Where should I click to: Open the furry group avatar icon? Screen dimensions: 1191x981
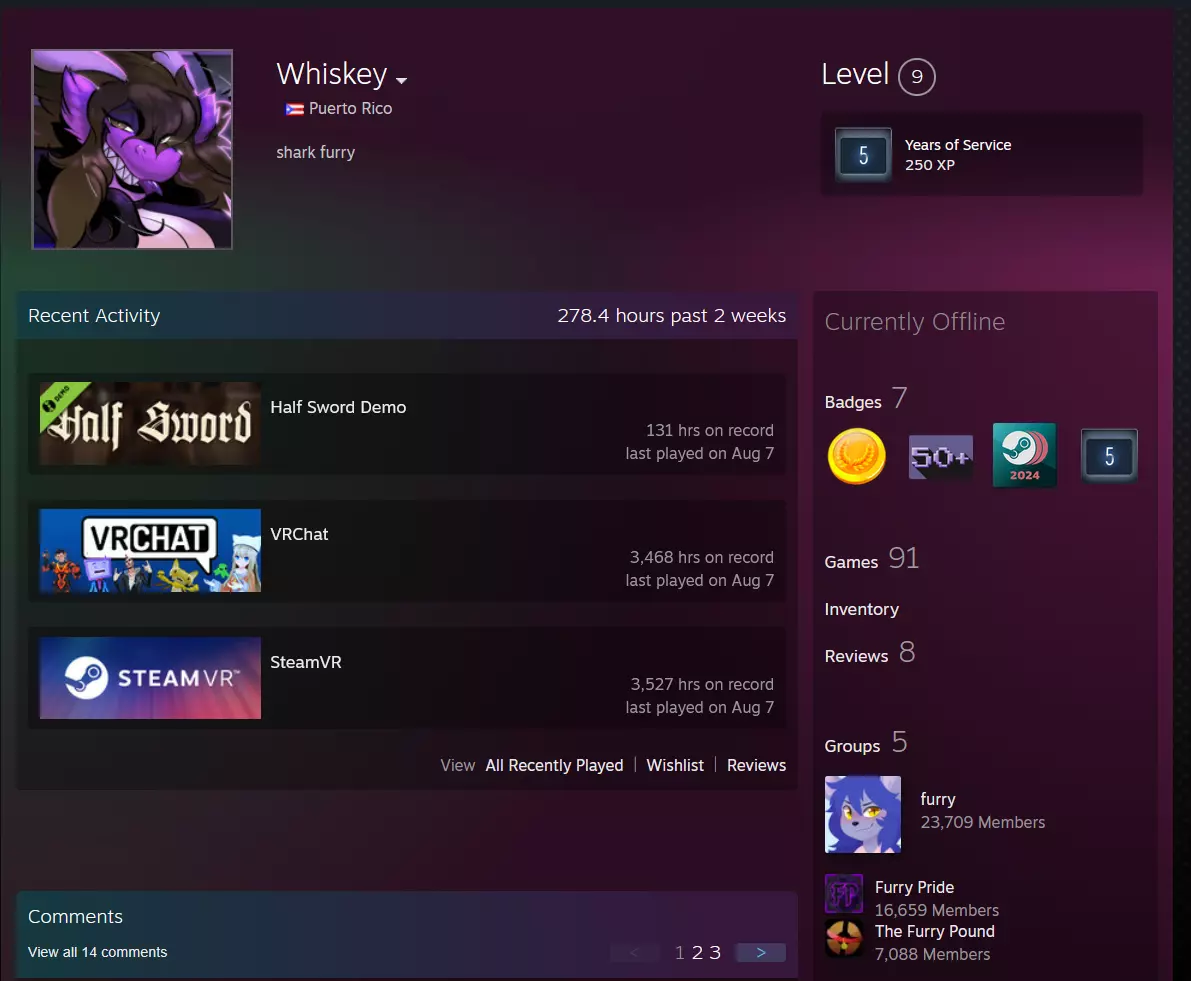[x=862, y=814]
